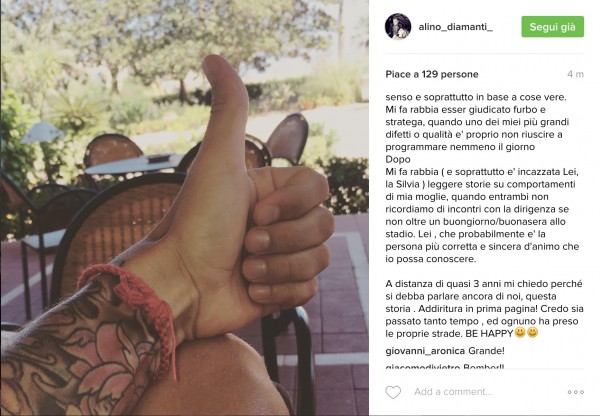The width and height of the screenshot is (600, 416).
Task: Focus the Add a comment field
Action: tap(453, 392)
